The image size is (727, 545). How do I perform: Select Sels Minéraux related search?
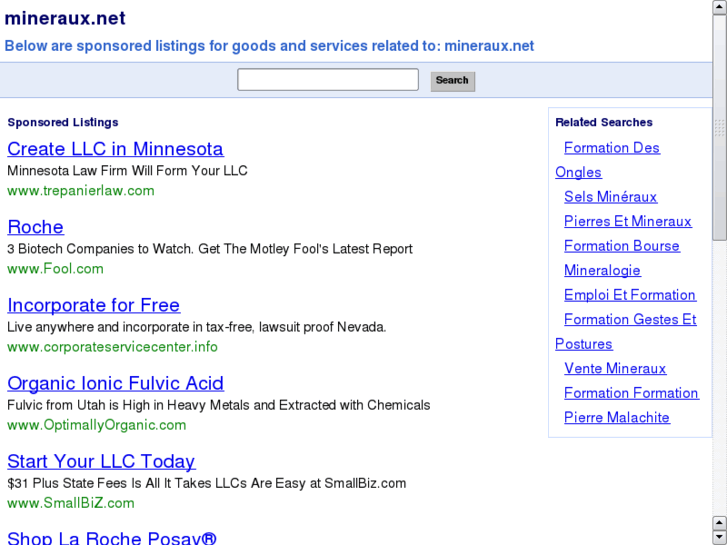(610, 197)
